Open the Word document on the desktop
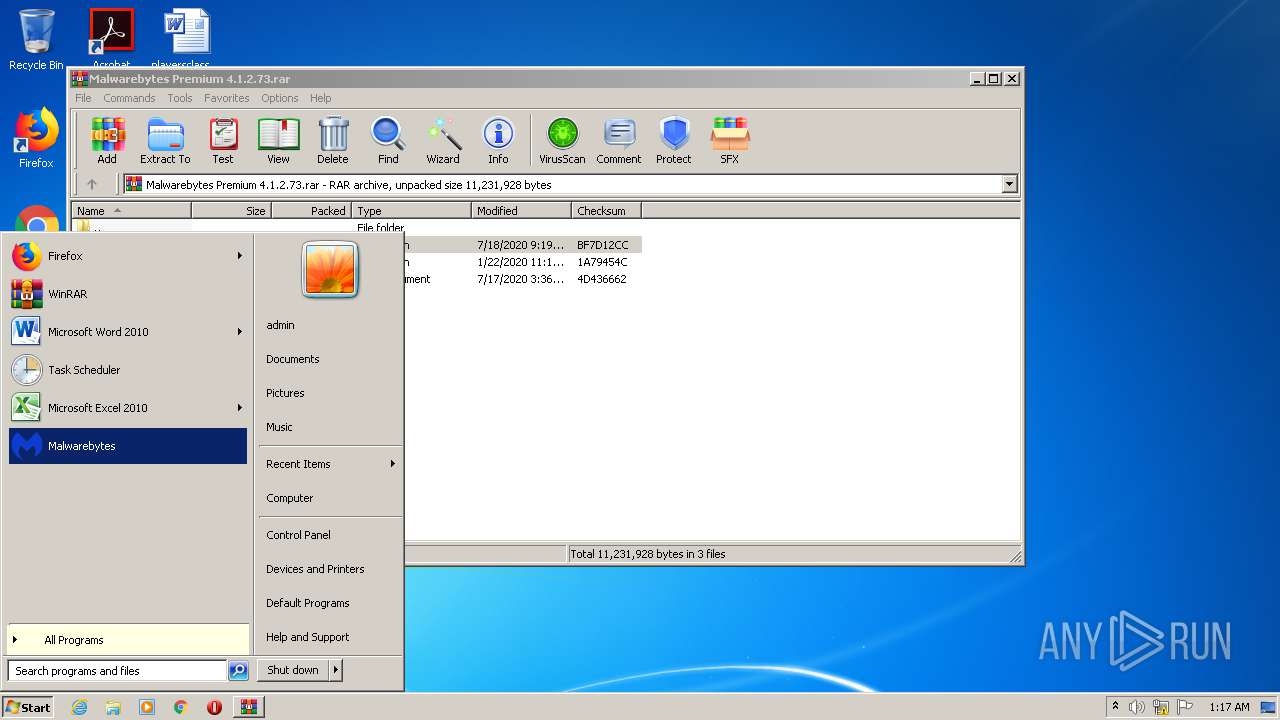The image size is (1280, 720). [x=187, y=38]
